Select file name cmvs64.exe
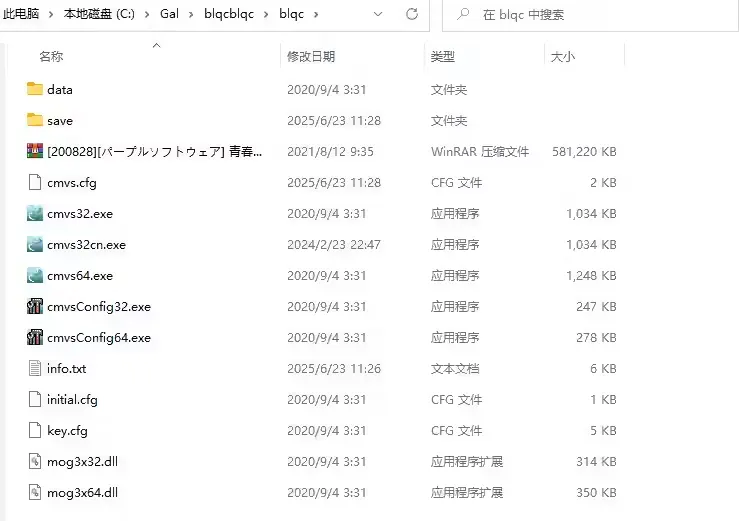The image size is (748, 521). 80,276
